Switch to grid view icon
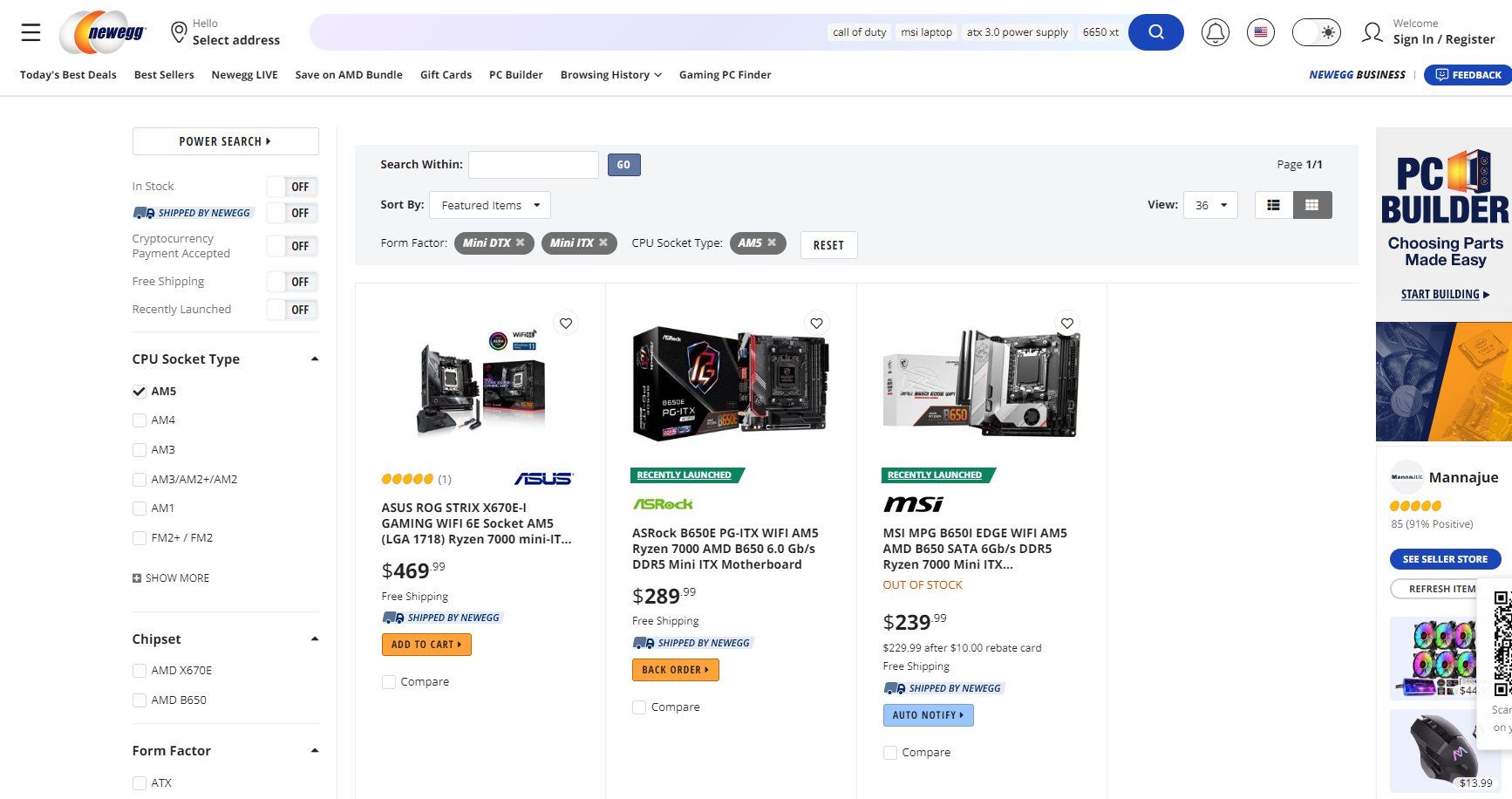 pyautogui.click(x=1312, y=205)
